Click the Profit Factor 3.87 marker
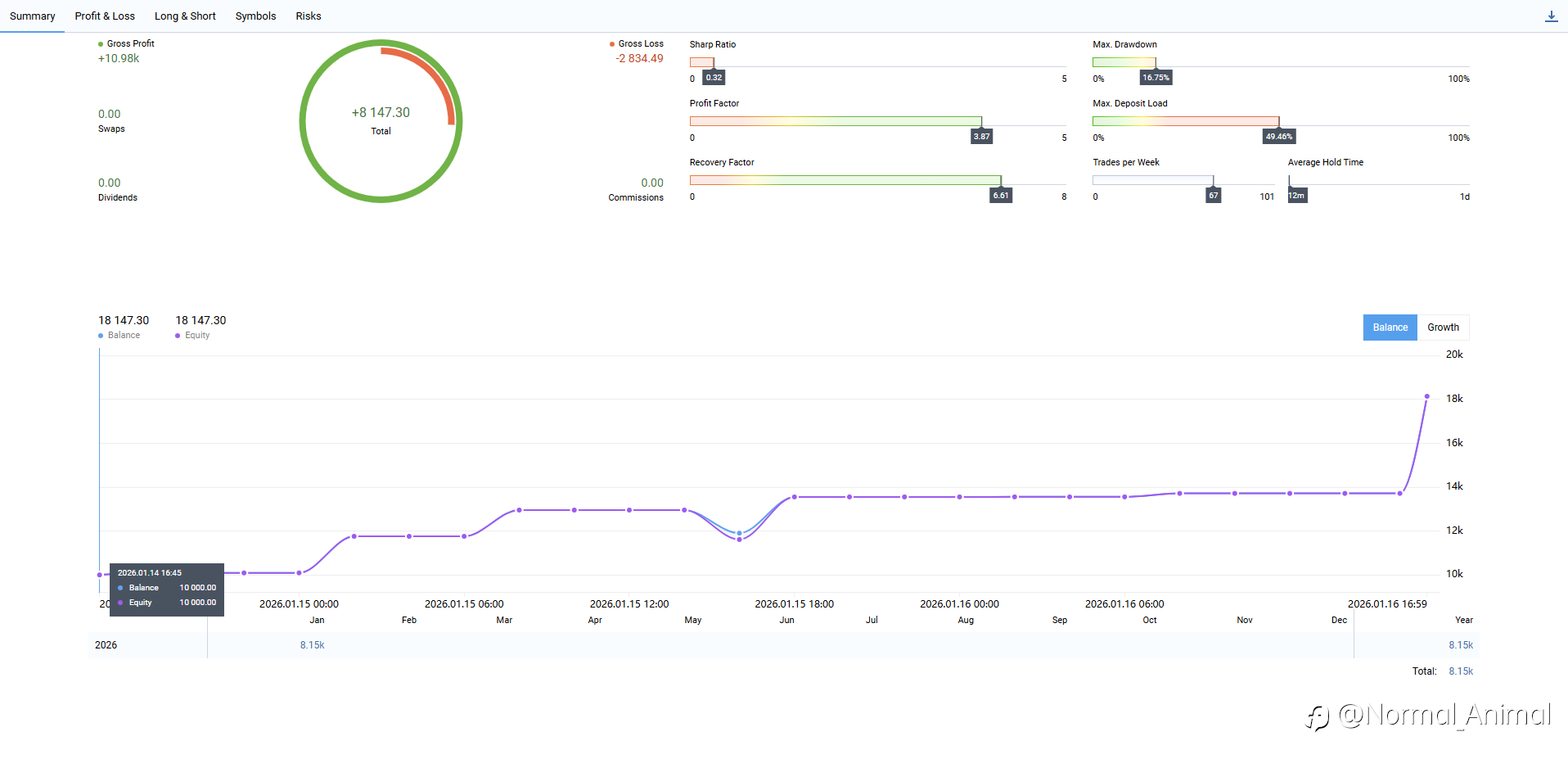The height and width of the screenshot is (759, 1568). [981, 137]
